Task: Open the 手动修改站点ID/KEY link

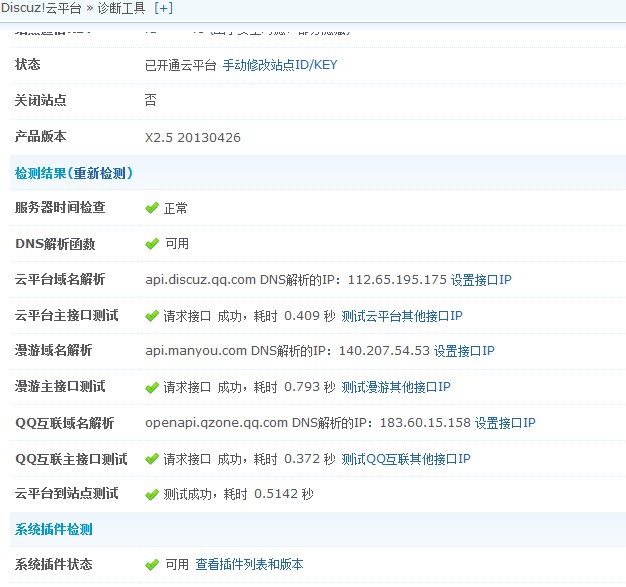Action: click(x=280, y=65)
